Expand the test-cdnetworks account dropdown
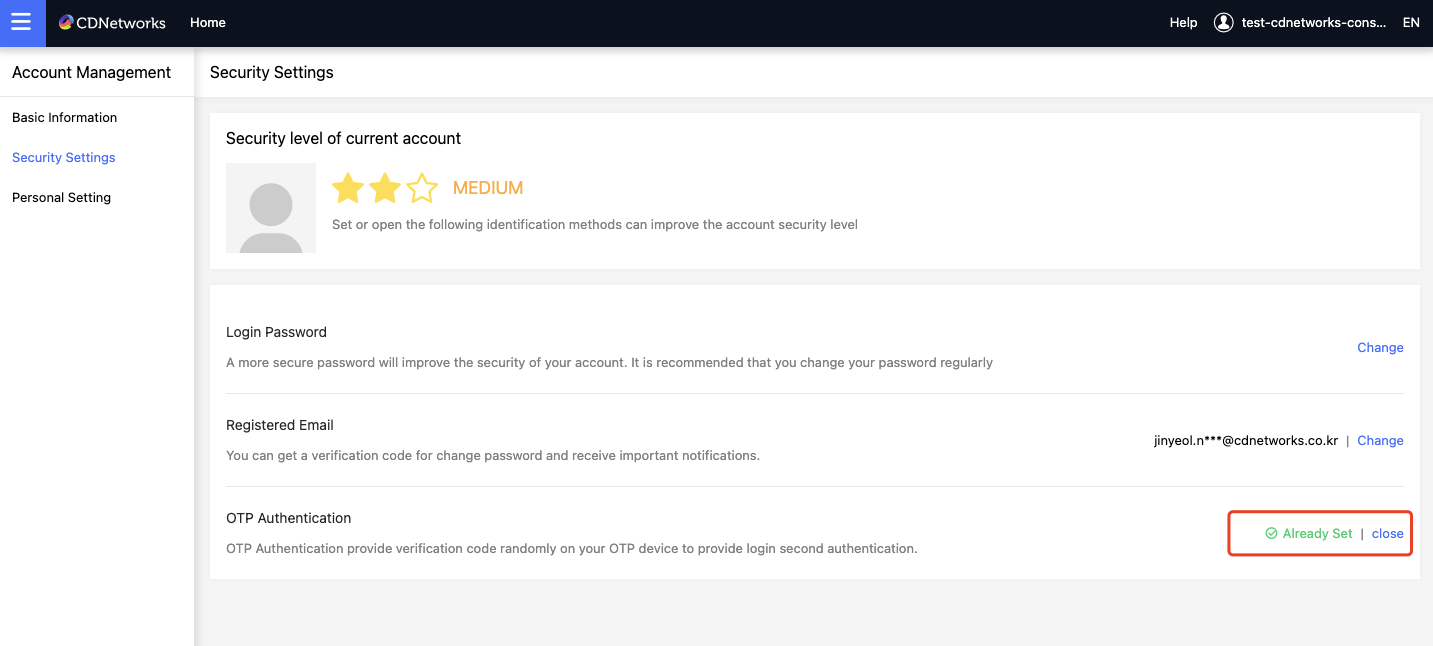Image resolution: width=1433 pixels, height=646 pixels. tap(1313, 23)
